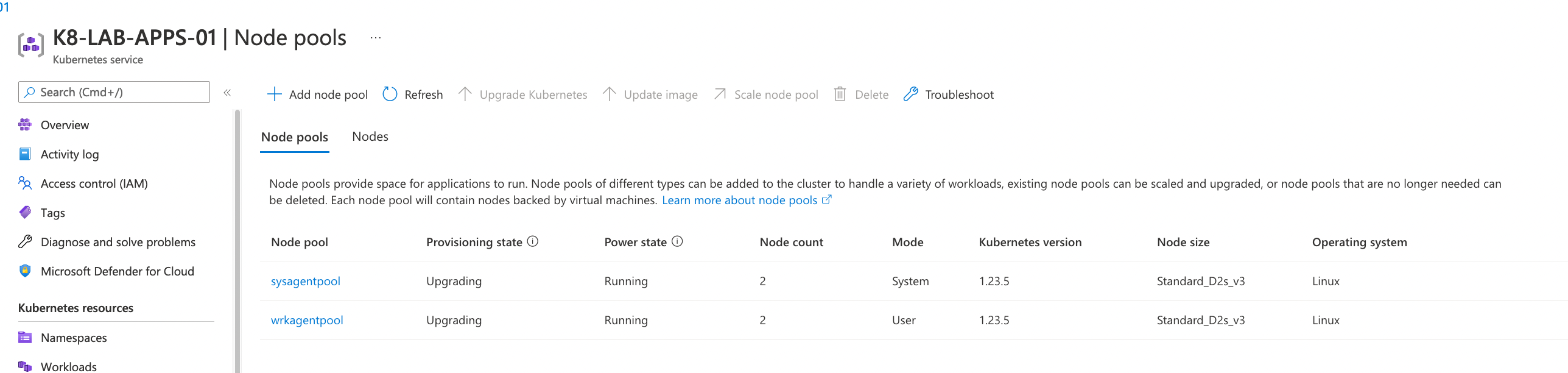Switch to the Node pools tab
This screenshot has width=1568, height=373.
click(295, 137)
